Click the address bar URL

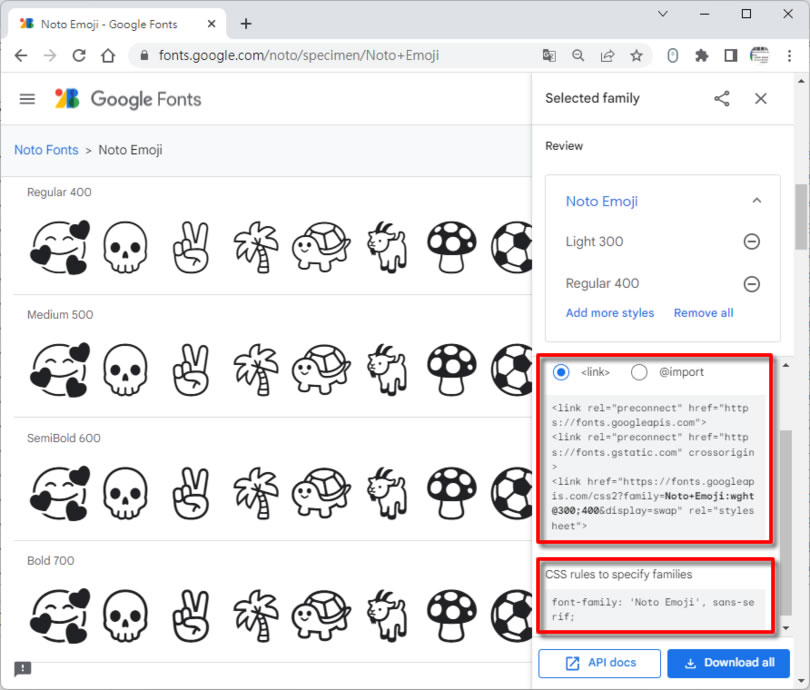click(x=299, y=55)
